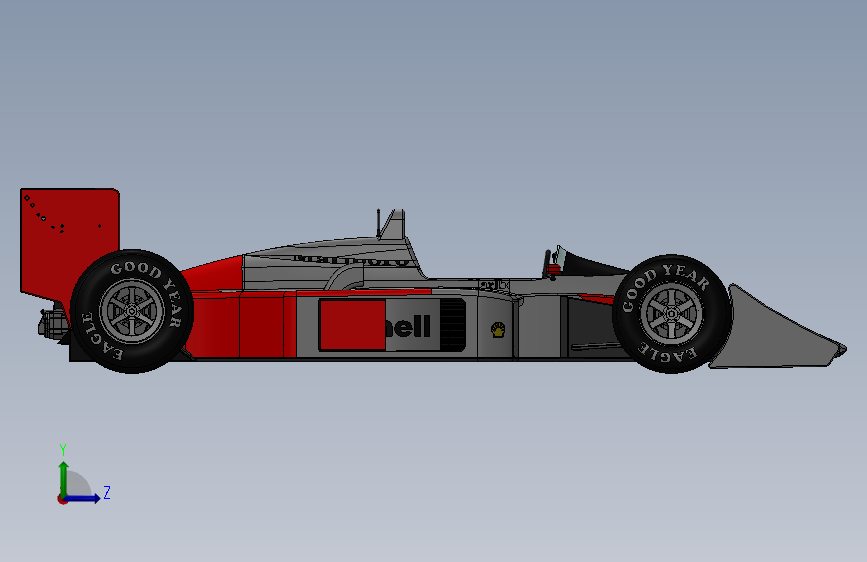Click the blue Z axis of the triad
Screen dimensions: 867x562
[x=83, y=498]
